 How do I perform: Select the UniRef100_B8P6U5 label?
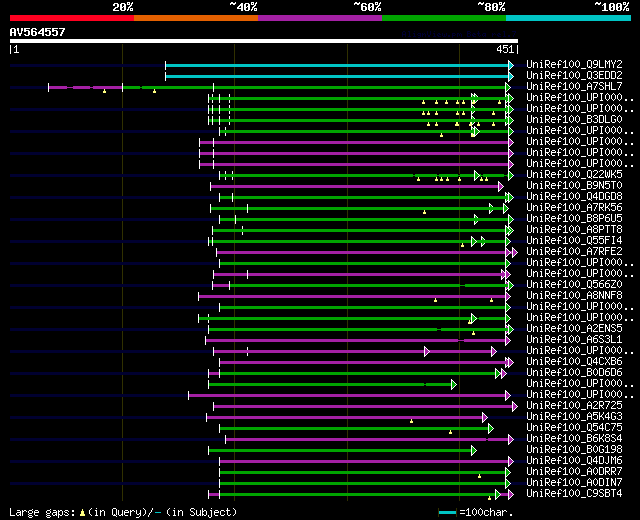574,219
